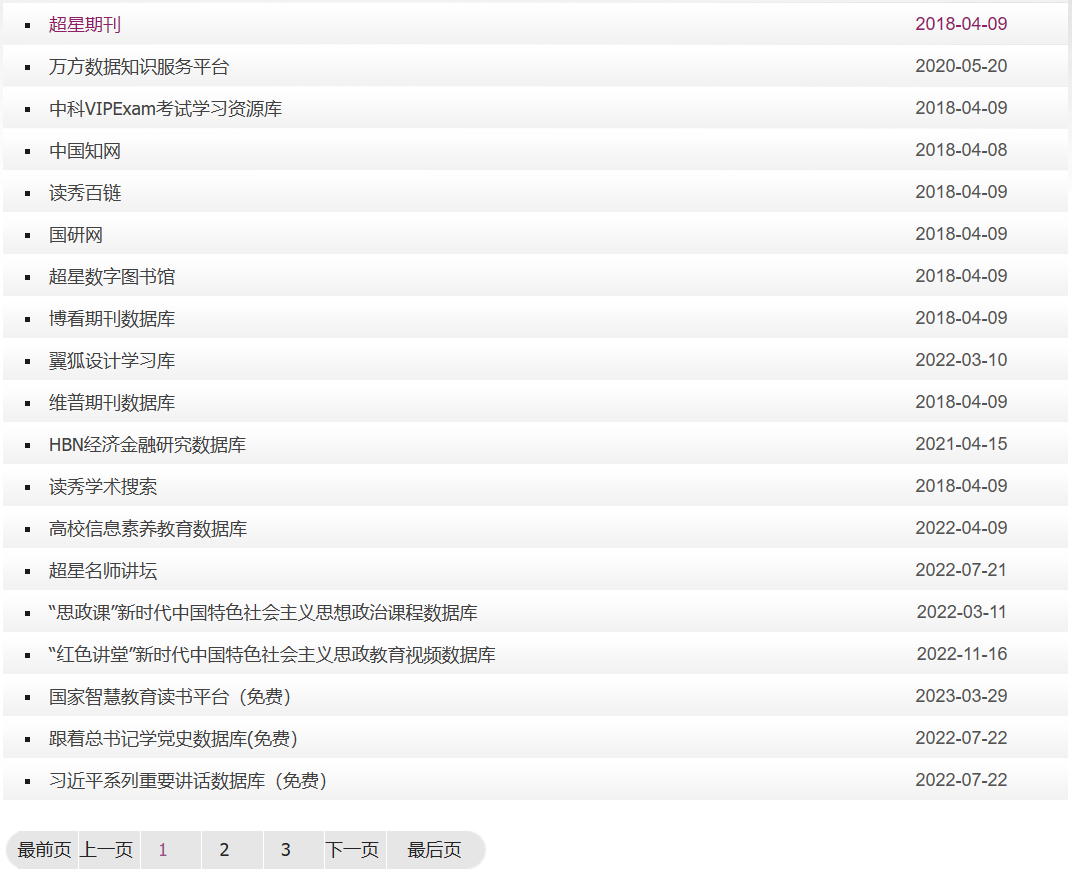Open HBN经济金融研究数据库
Screen dimensions: 1072x873
(147, 445)
